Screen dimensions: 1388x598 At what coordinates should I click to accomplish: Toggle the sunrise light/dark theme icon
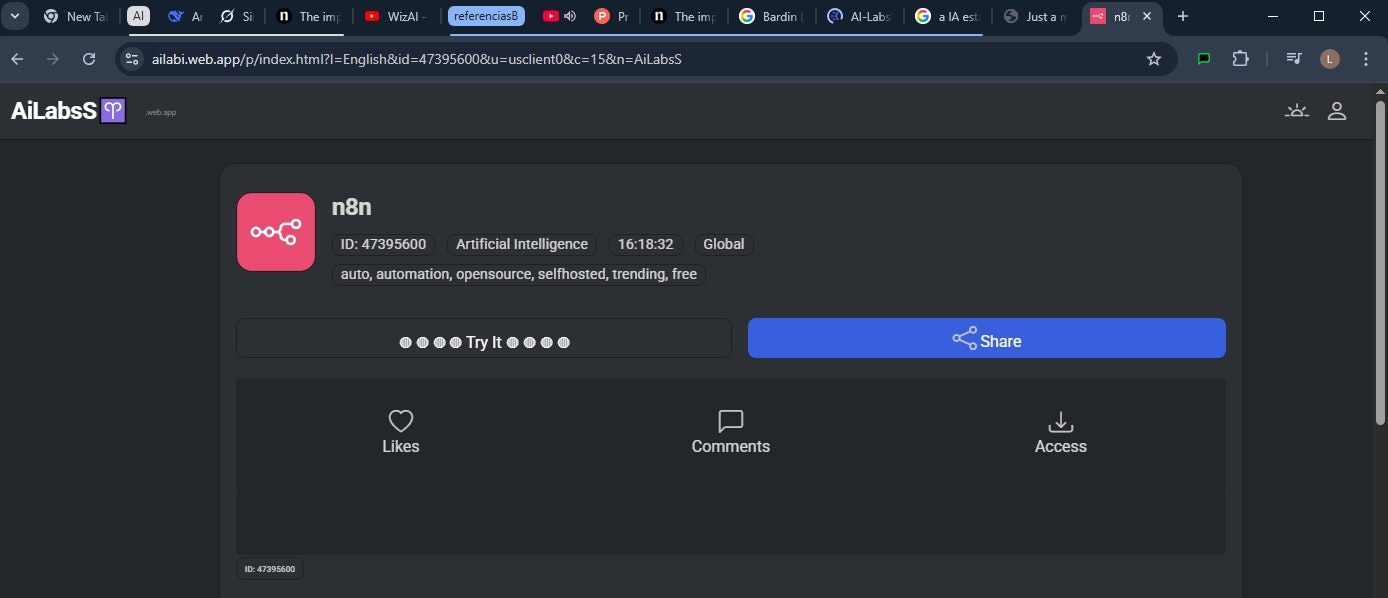(1297, 110)
